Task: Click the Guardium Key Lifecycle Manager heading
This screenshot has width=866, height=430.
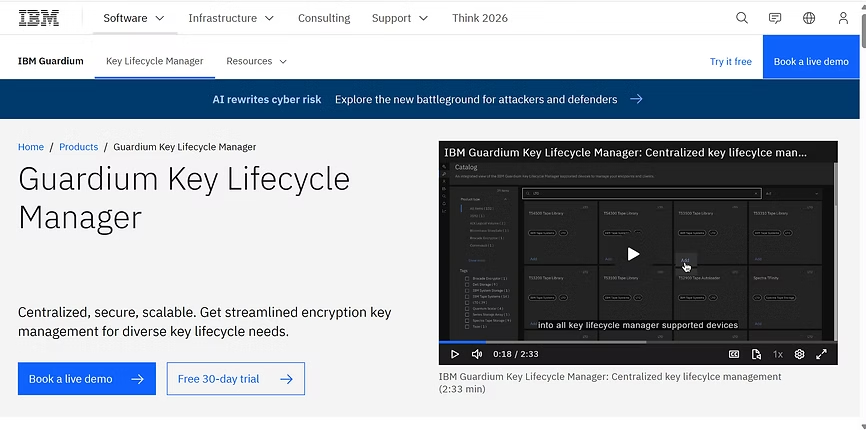Action: pos(184,198)
